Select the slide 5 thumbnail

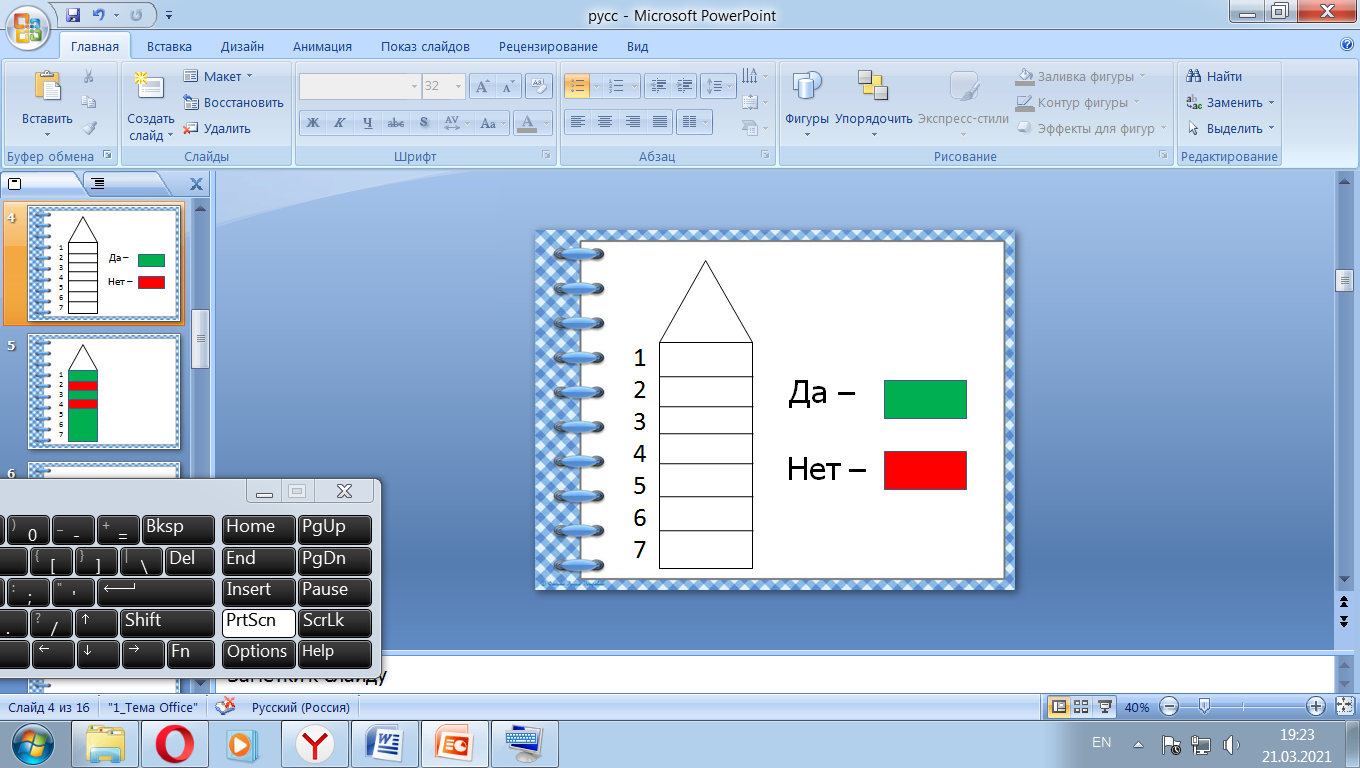click(104, 392)
